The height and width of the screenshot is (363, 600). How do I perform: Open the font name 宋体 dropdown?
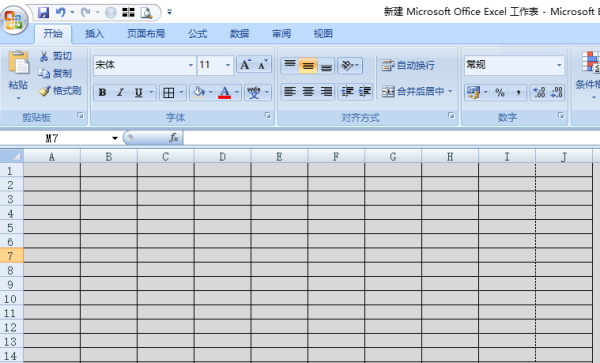(191, 65)
